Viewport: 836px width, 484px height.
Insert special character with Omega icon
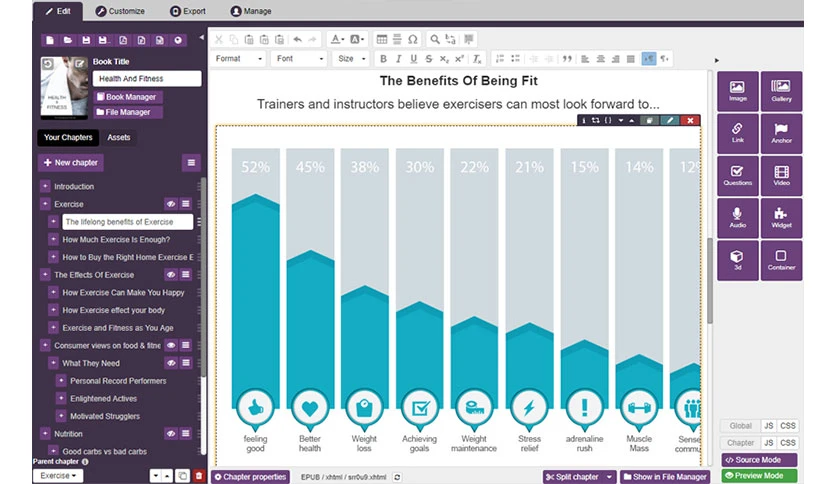413,39
